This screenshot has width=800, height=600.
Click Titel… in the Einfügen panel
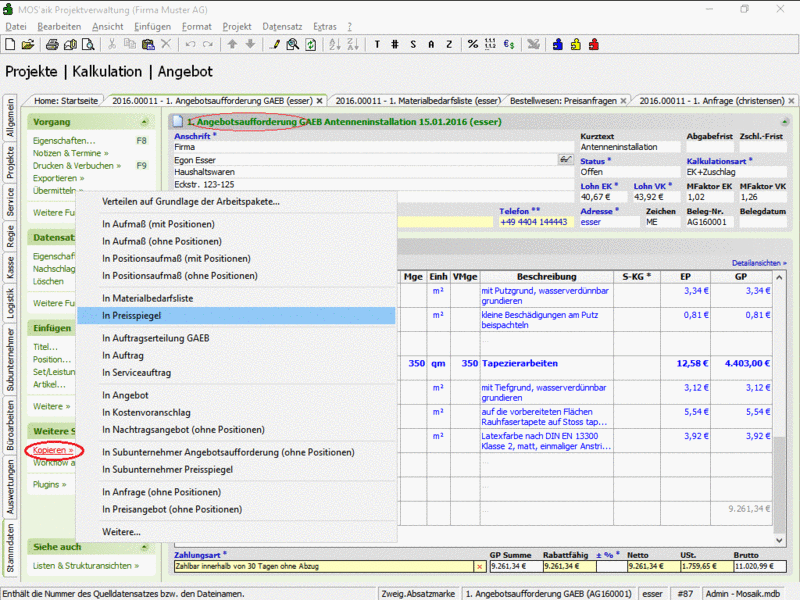click(x=45, y=347)
